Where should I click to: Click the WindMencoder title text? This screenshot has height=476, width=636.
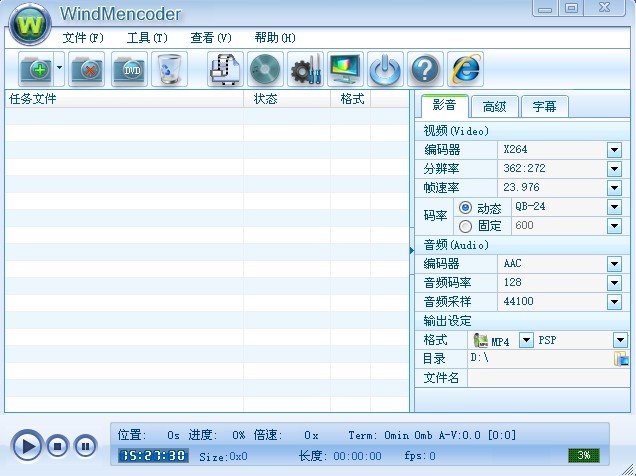point(120,14)
